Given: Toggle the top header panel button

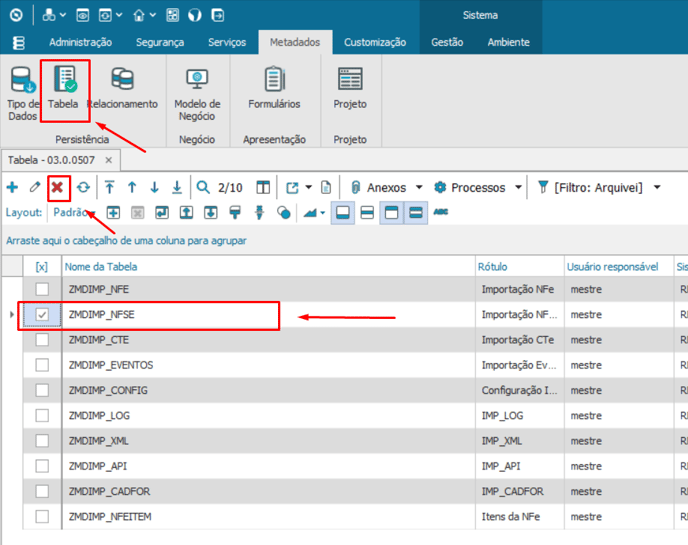Looking at the screenshot, I should click(391, 212).
